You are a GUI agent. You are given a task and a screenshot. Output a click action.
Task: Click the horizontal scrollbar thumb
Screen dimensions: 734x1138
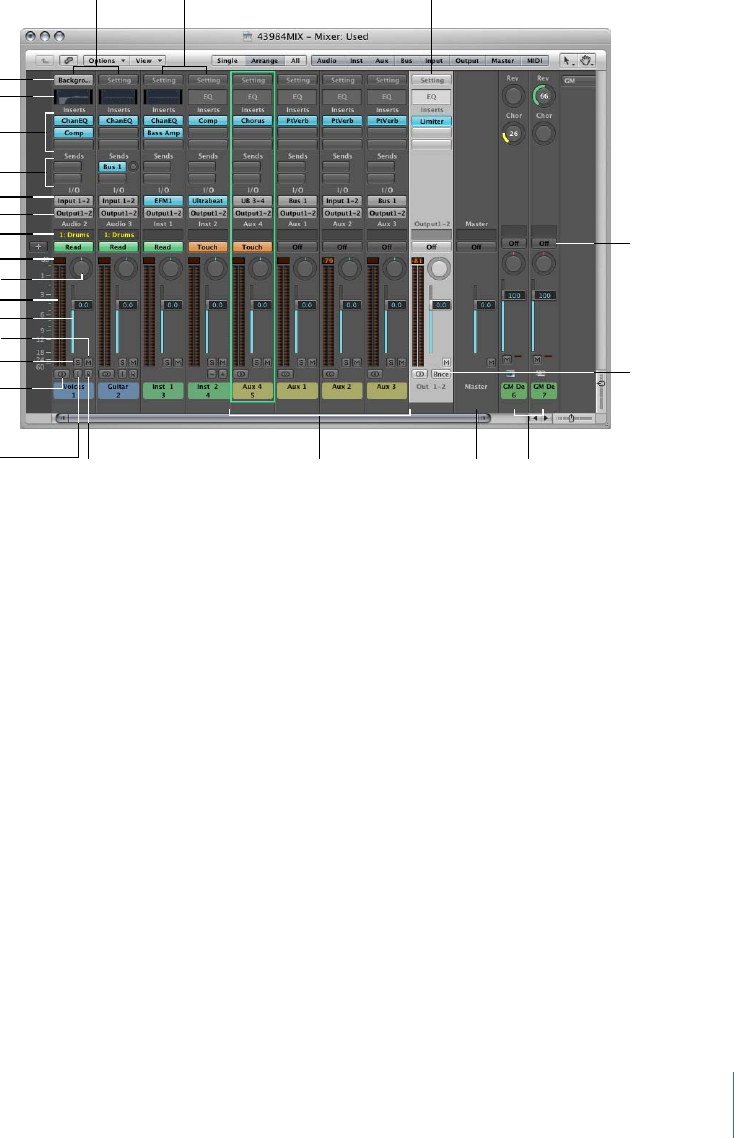[272, 418]
